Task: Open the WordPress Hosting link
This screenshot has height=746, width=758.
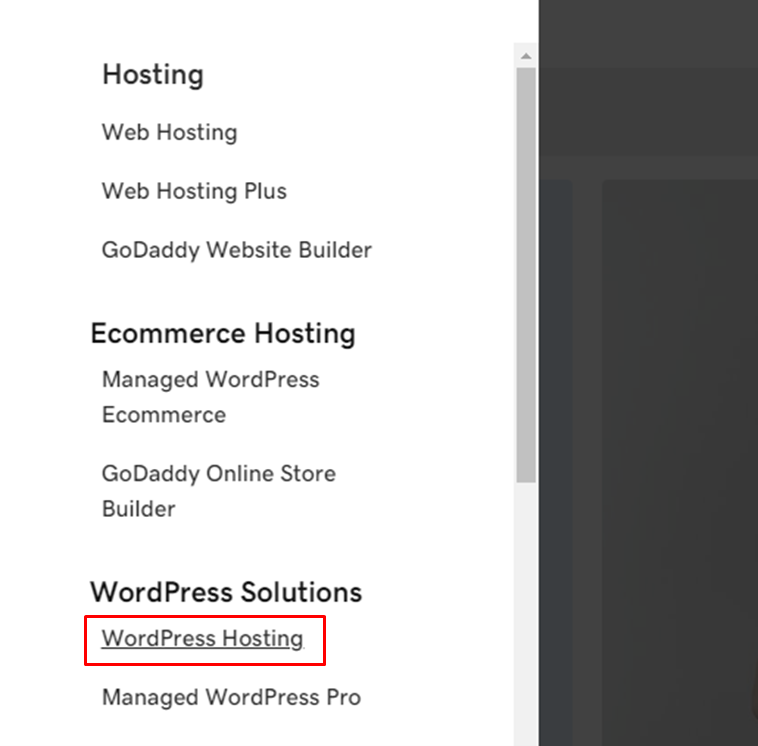Action: pyautogui.click(x=203, y=639)
